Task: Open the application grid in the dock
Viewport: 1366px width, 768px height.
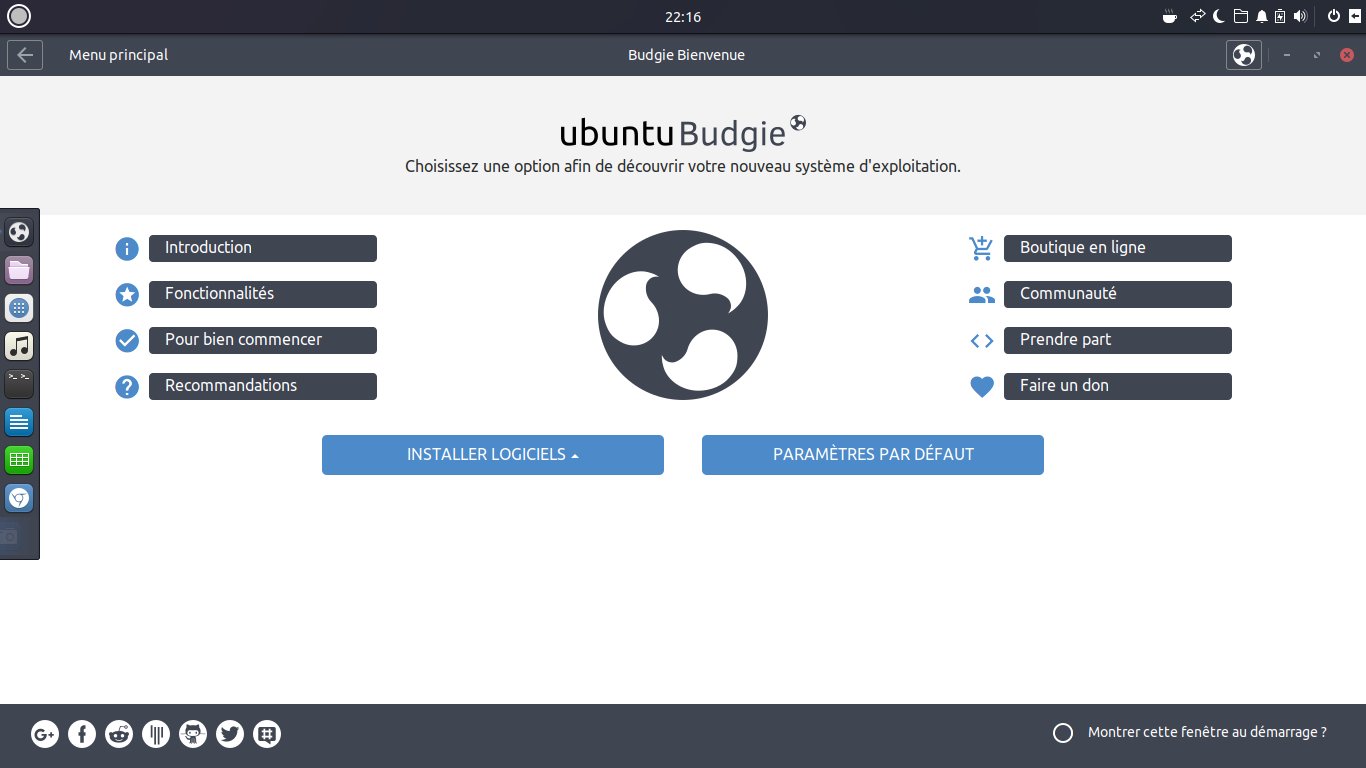Action: click(x=19, y=308)
